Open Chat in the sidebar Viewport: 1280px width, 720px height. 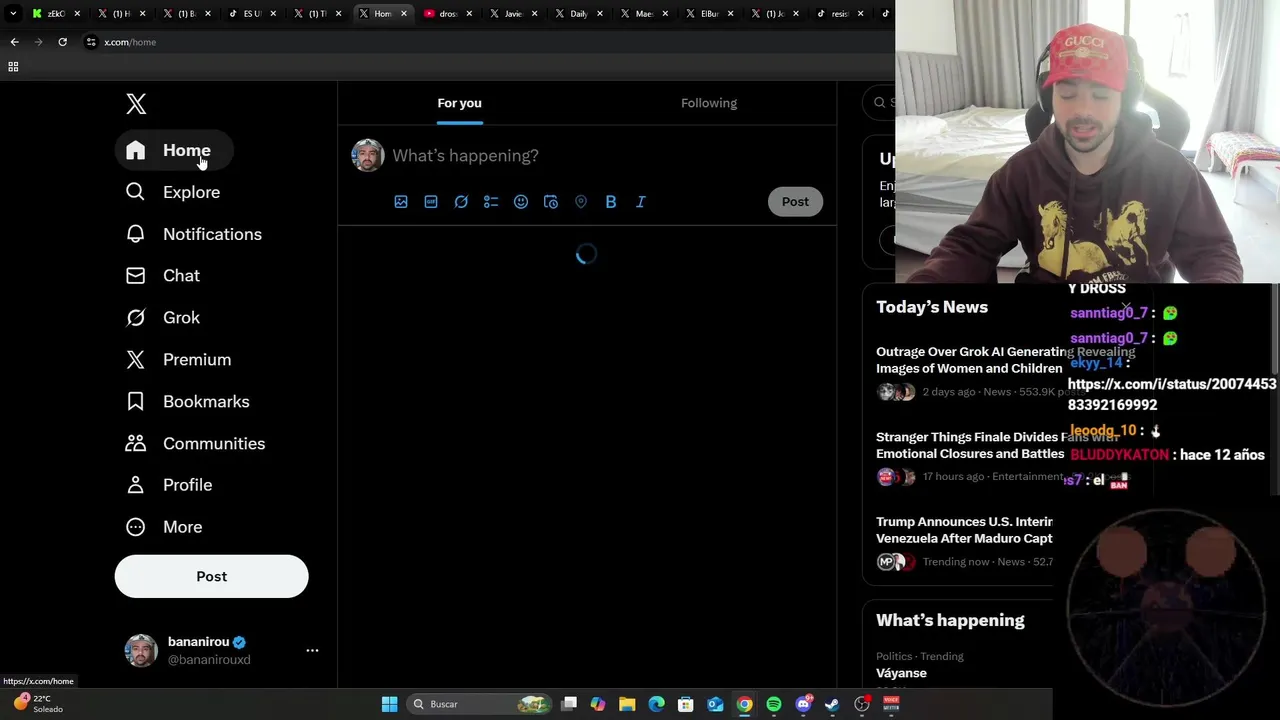click(x=163, y=276)
